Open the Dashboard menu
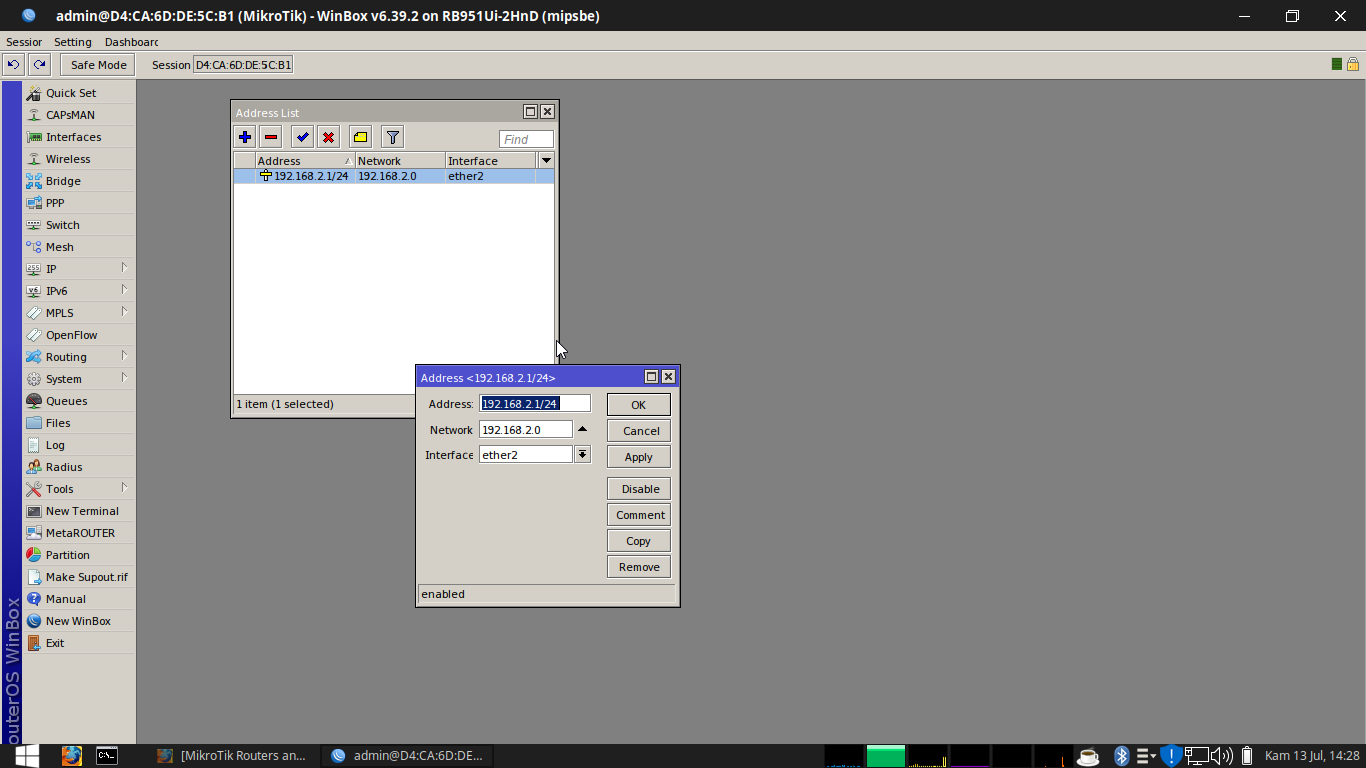The image size is (1366, 768). (131, 42)
